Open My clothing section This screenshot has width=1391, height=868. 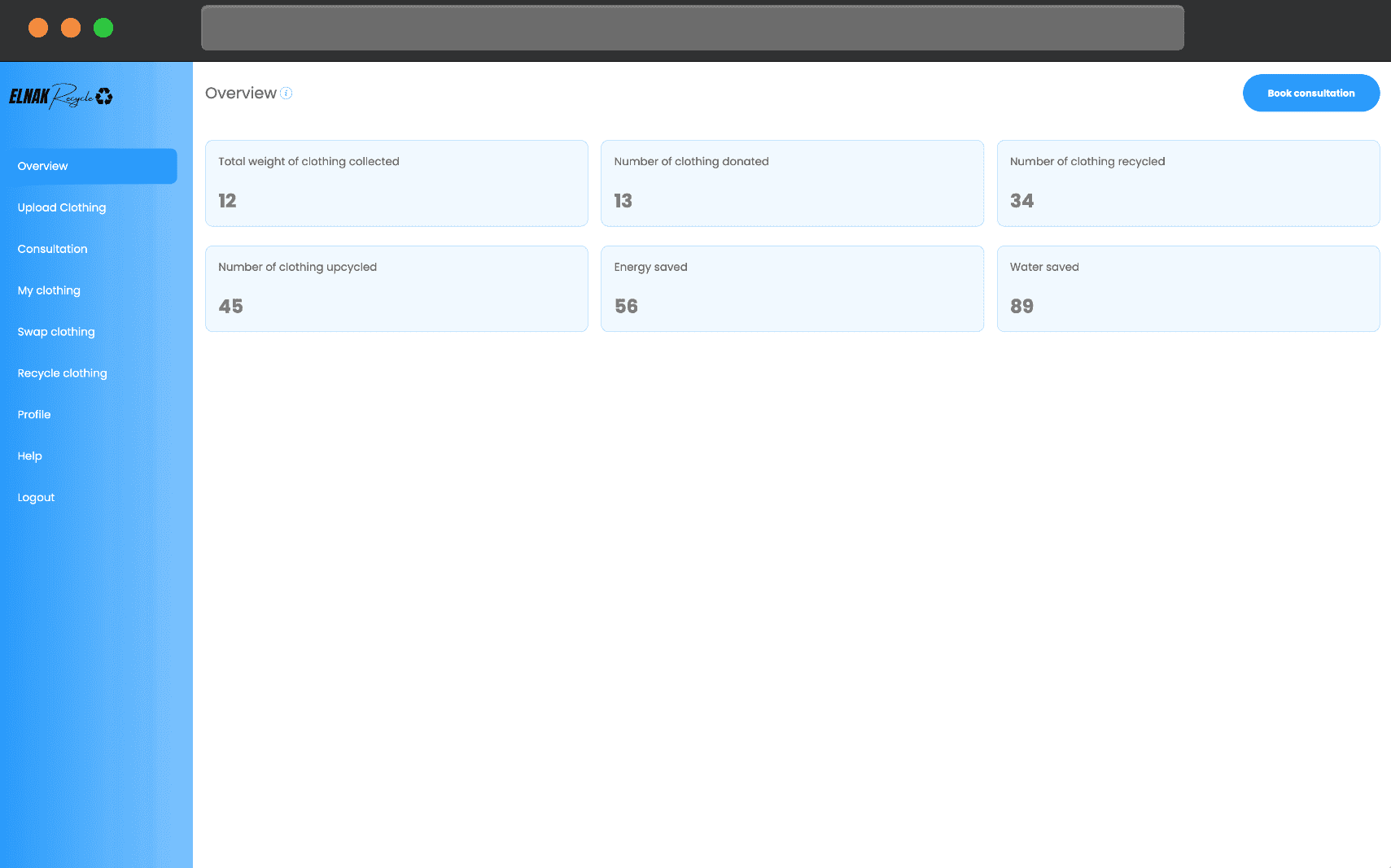pyautogui.click(x=49, y=290)
